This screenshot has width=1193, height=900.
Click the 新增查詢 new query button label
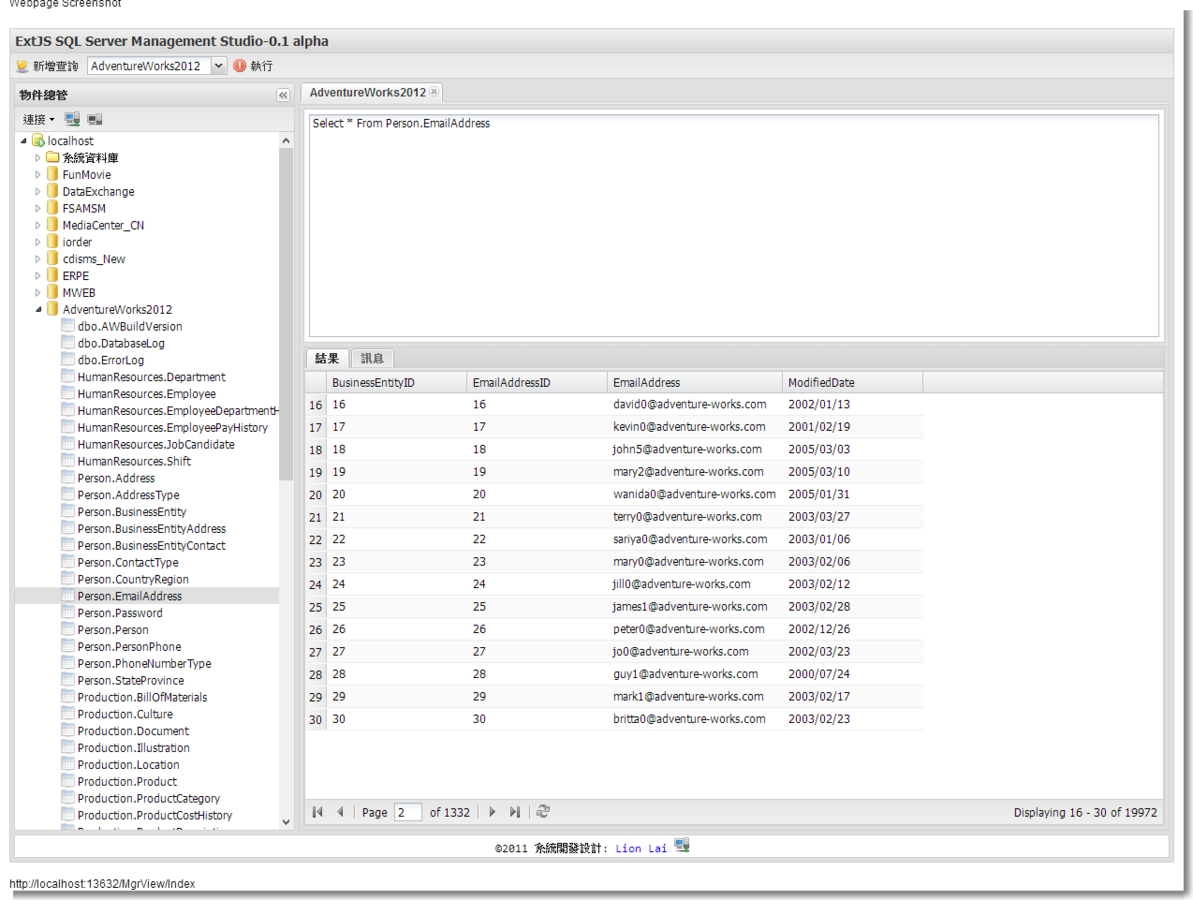point(56,66)
